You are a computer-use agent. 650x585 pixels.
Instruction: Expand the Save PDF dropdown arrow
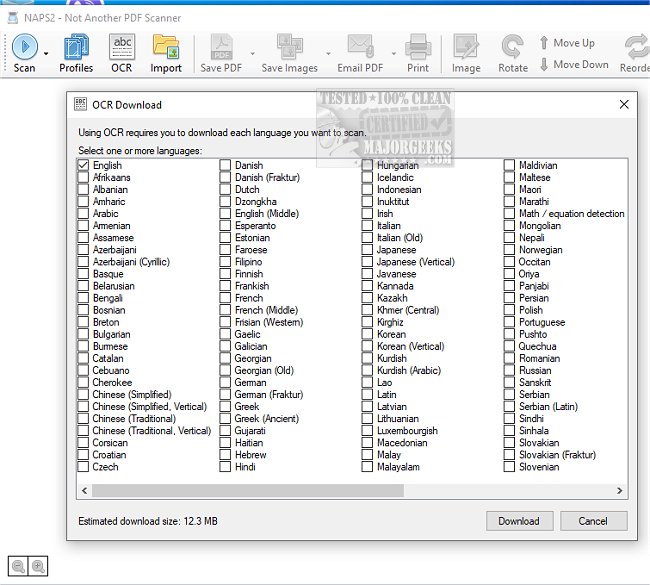252,53
